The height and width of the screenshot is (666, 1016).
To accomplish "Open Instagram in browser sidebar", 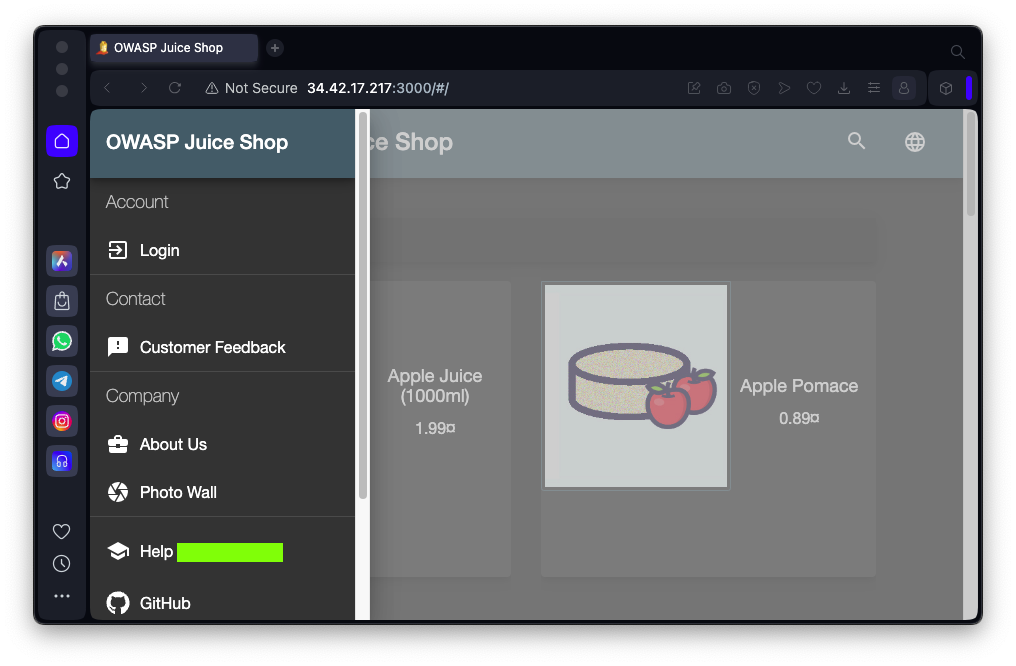I will click(x=62, y=422).
